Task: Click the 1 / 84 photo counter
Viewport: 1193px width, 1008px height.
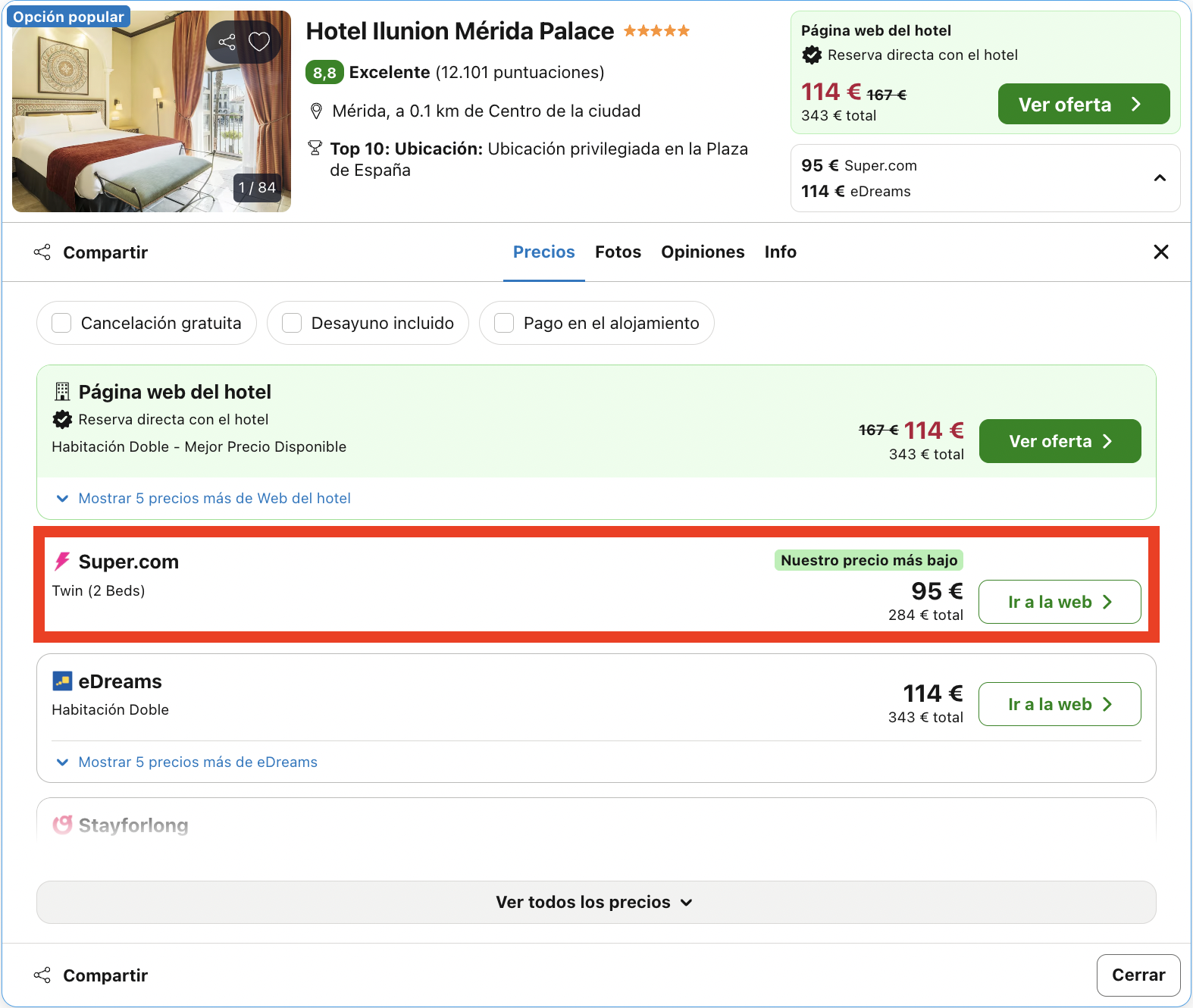Action: 257,187
